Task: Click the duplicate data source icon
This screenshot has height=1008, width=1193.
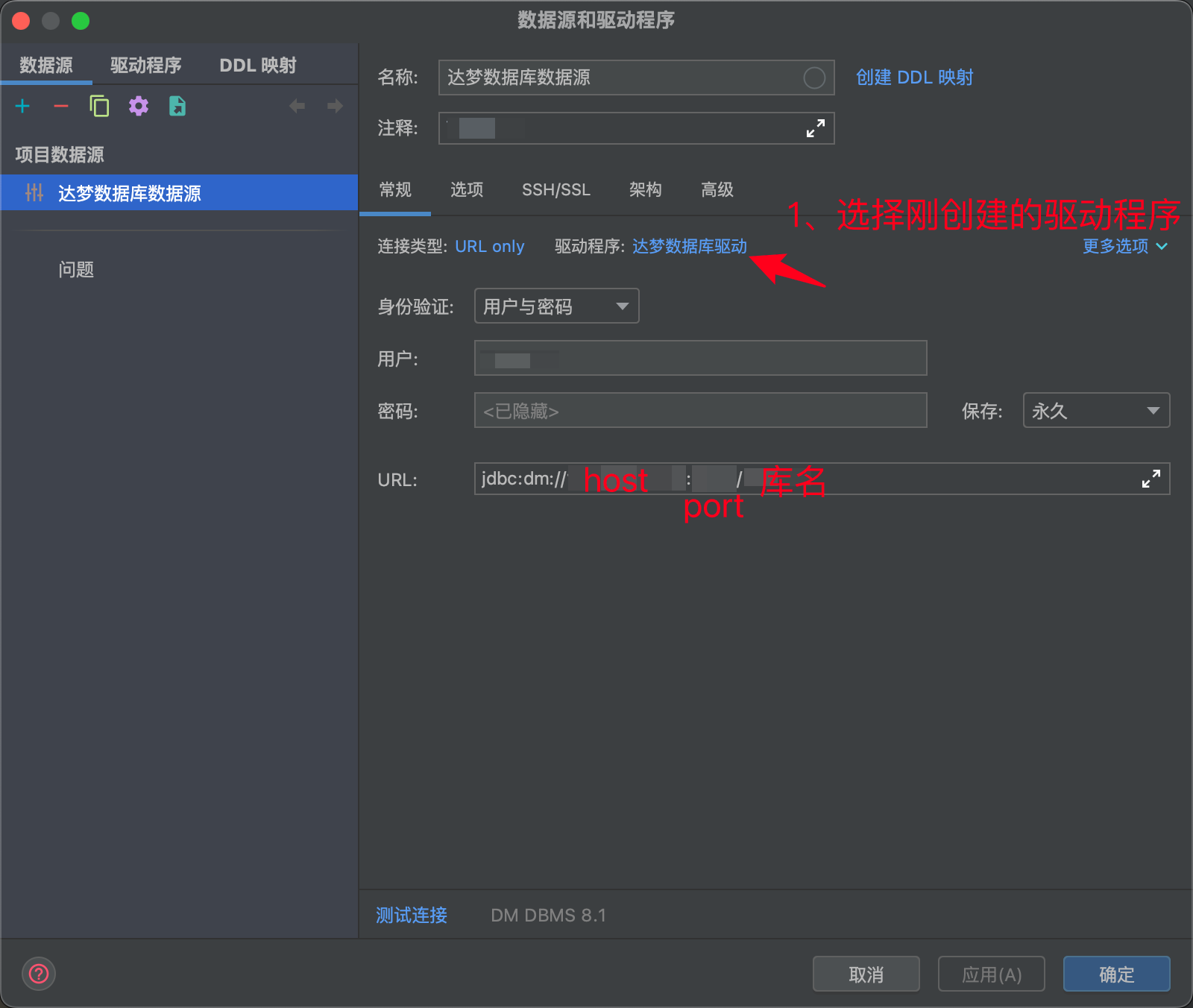Action: (99, 107)
